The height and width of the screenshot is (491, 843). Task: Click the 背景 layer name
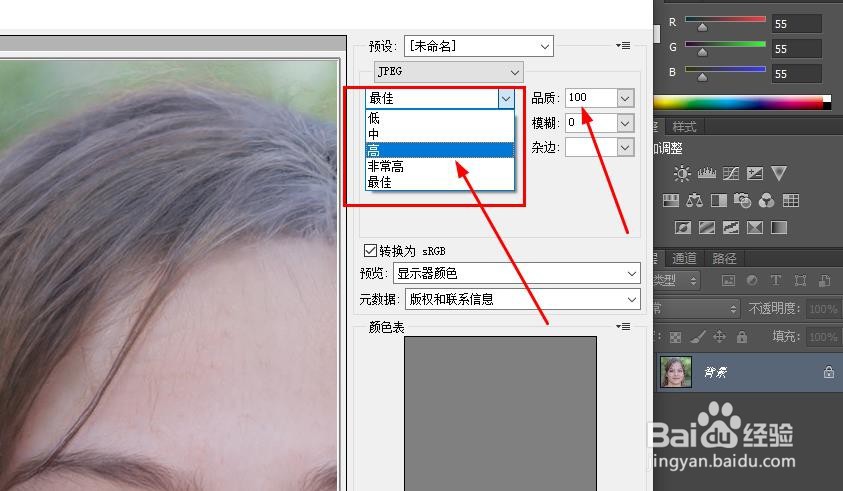pyautogui.click(x=716, y=372)
